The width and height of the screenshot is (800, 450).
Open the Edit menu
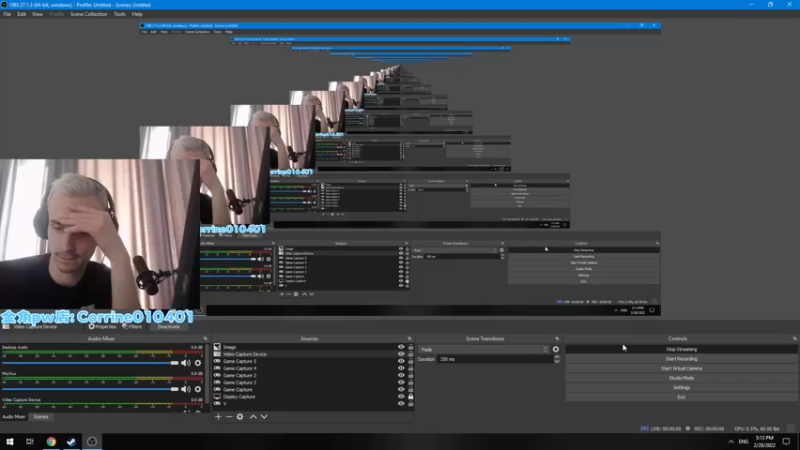[21, 14]
